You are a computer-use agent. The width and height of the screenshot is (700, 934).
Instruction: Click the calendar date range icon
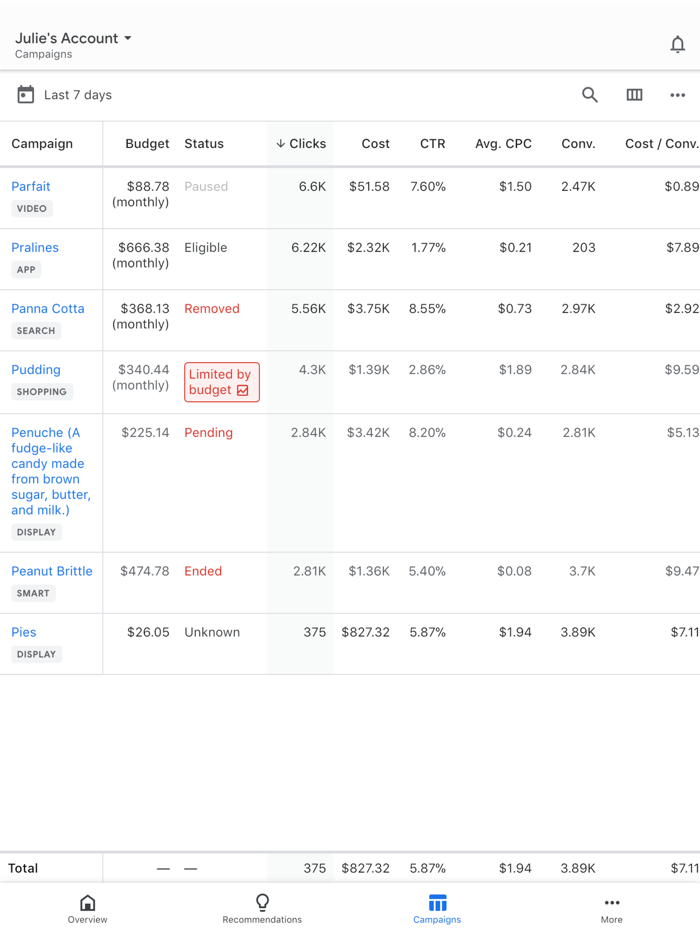(x=25, y=94)
